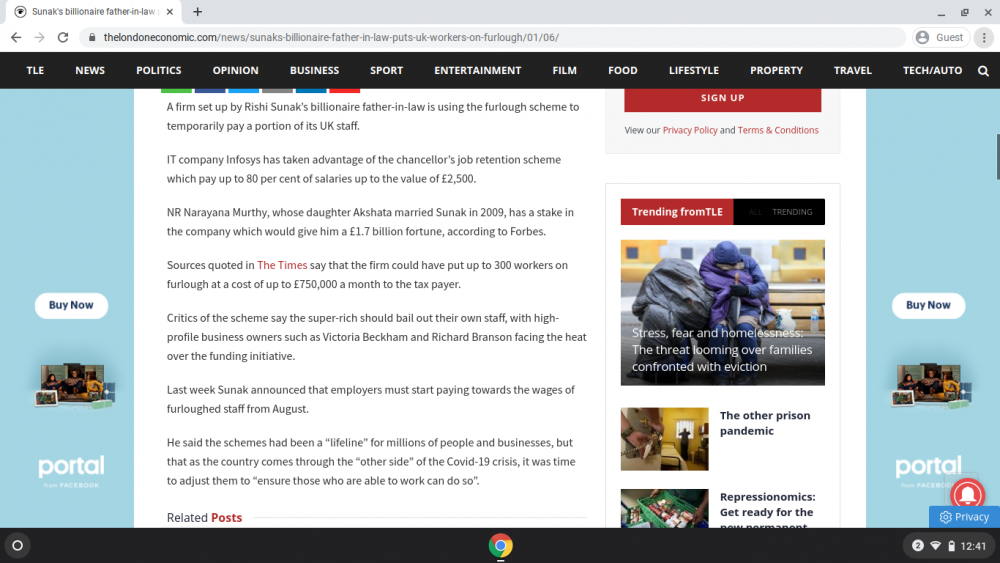The width and height of the screenshot is (1000, 563).
Task: Click the Repressionomics food crate thumbnail
Action: [x=665, y=508]
